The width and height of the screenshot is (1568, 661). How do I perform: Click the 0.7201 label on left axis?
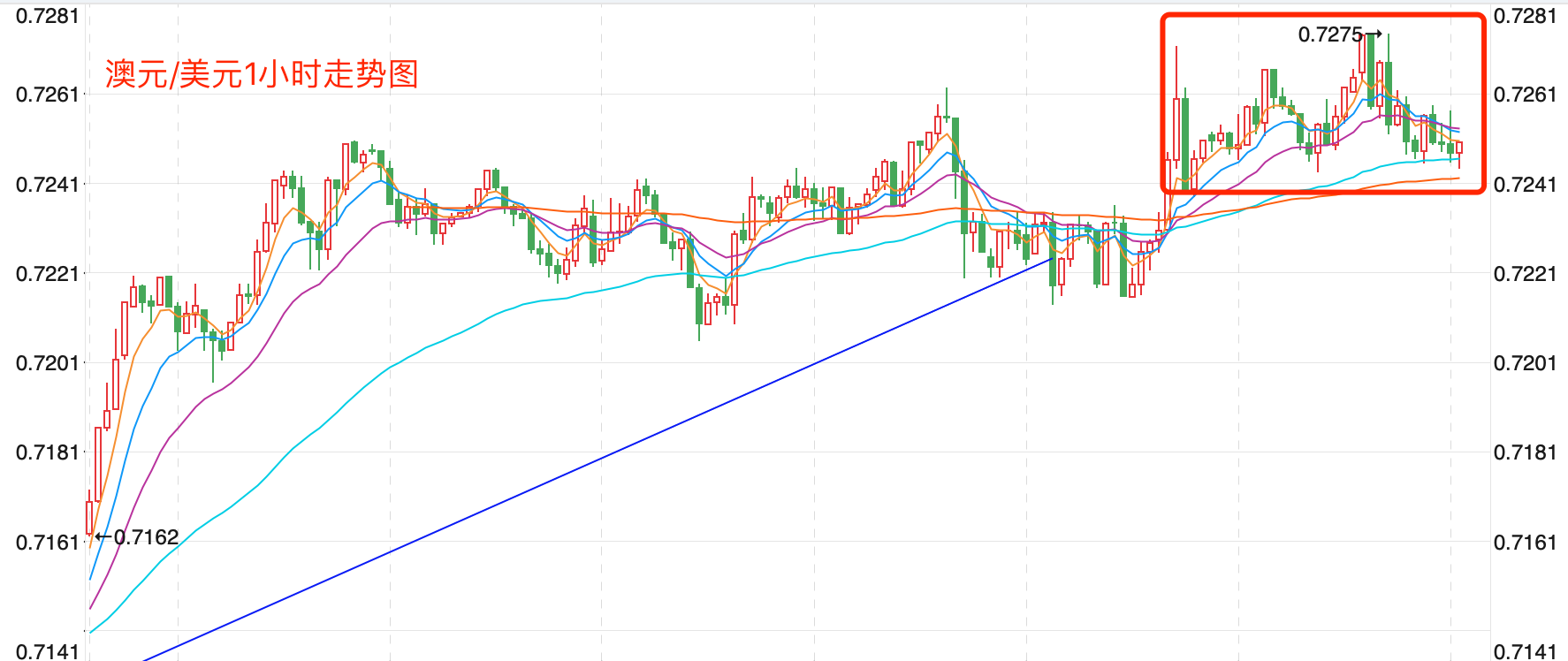point(48,362)
